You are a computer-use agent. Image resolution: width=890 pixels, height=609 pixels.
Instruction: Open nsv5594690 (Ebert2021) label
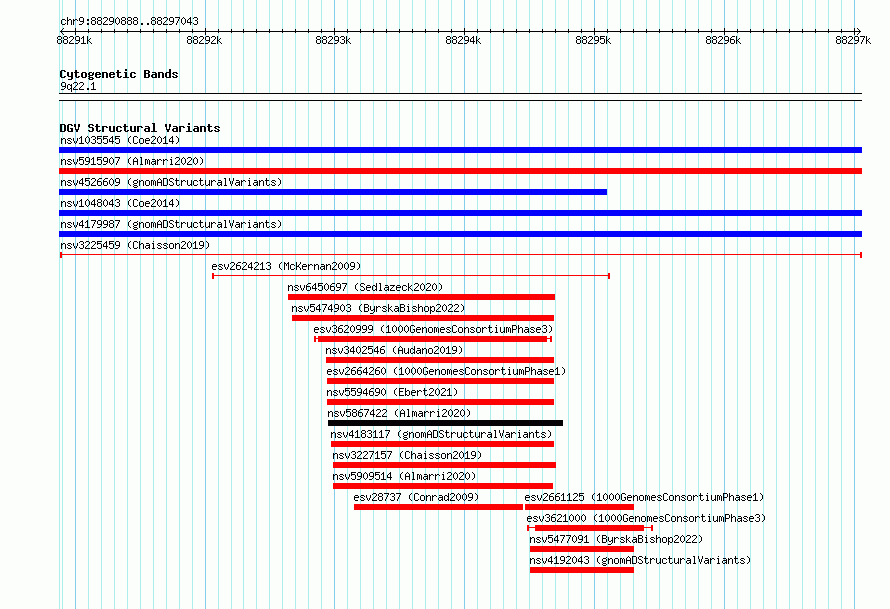click(x=392, y=392)
